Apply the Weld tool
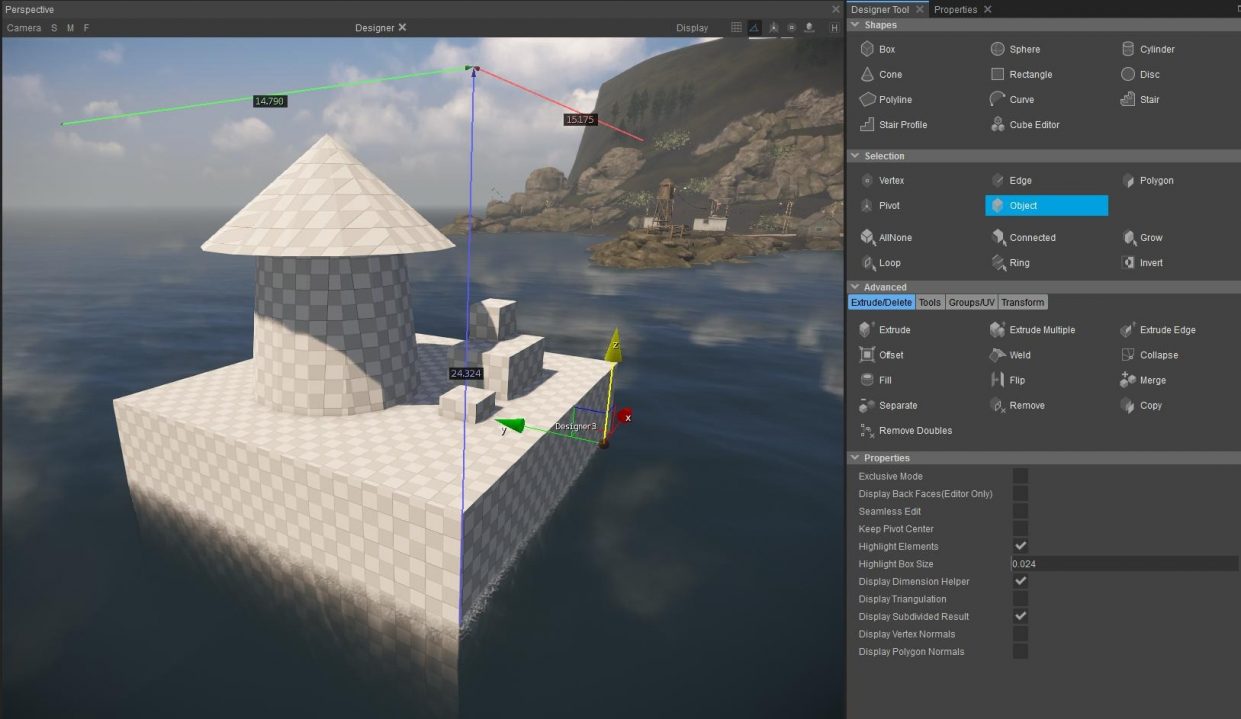The width and height of the screenshot is (1241, 719). click(1011, 354)
